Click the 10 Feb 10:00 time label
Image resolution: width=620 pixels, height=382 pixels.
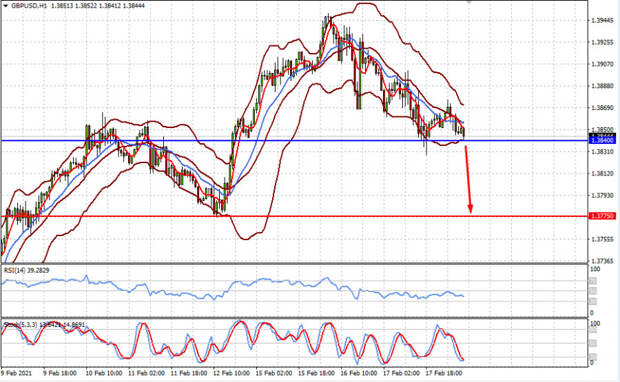click(103, 373)
